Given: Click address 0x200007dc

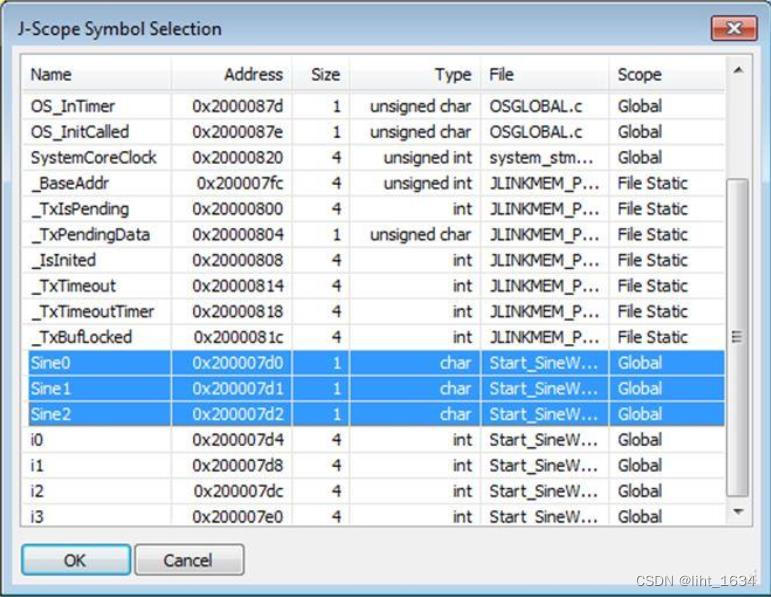Looking at the screenshot, I should 238,491.
